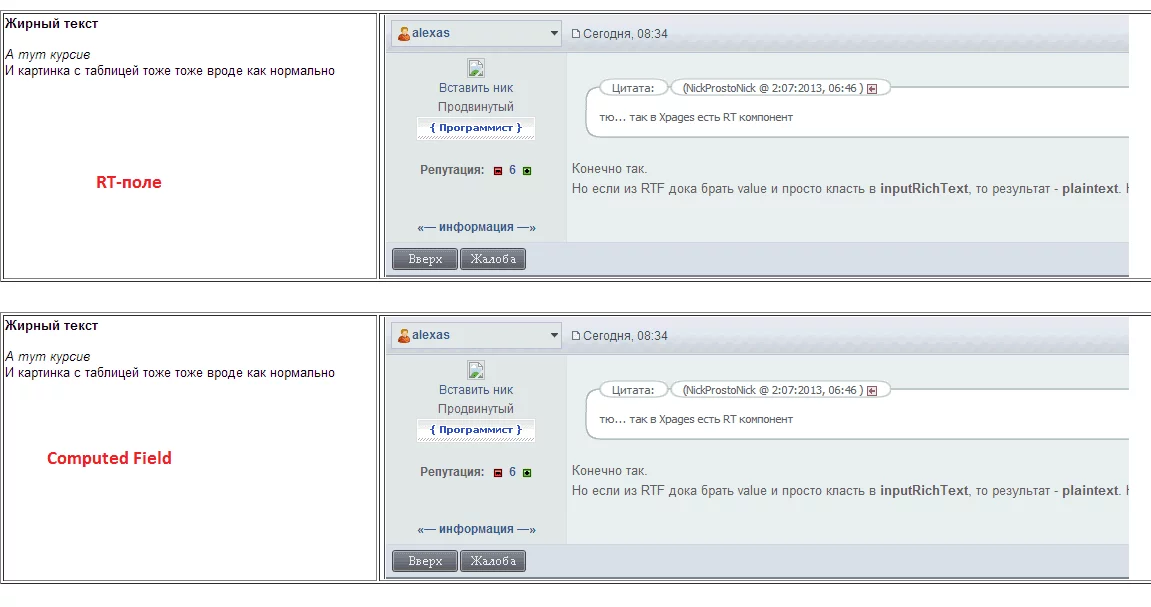Click the green plus reputation icon in the bottom post
The image size is (1151, 607).
pos(527,473)
